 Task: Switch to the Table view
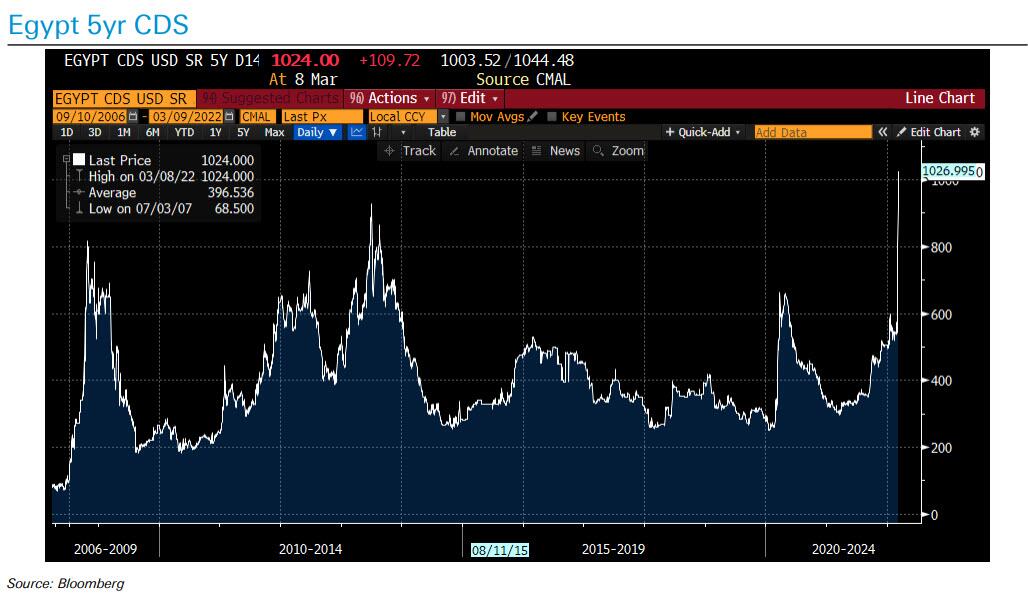click(x=442, y=132)
